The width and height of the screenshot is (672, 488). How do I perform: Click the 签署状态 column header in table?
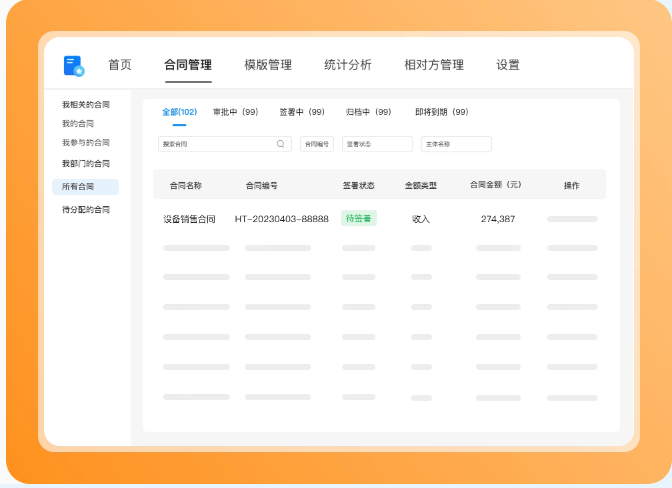[x=359, y=186]
